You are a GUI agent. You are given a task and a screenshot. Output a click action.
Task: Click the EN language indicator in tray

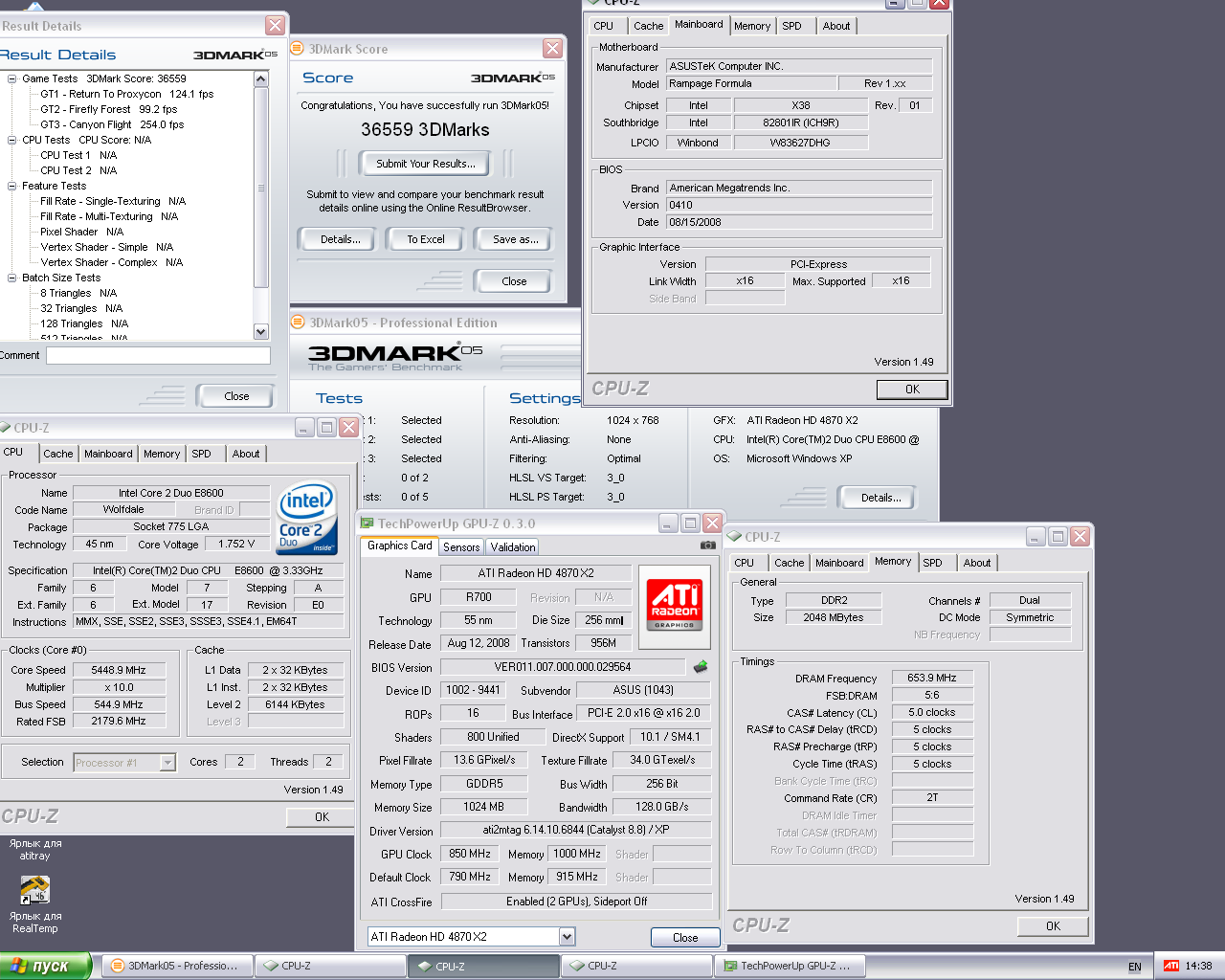[x=1135, y=967]
